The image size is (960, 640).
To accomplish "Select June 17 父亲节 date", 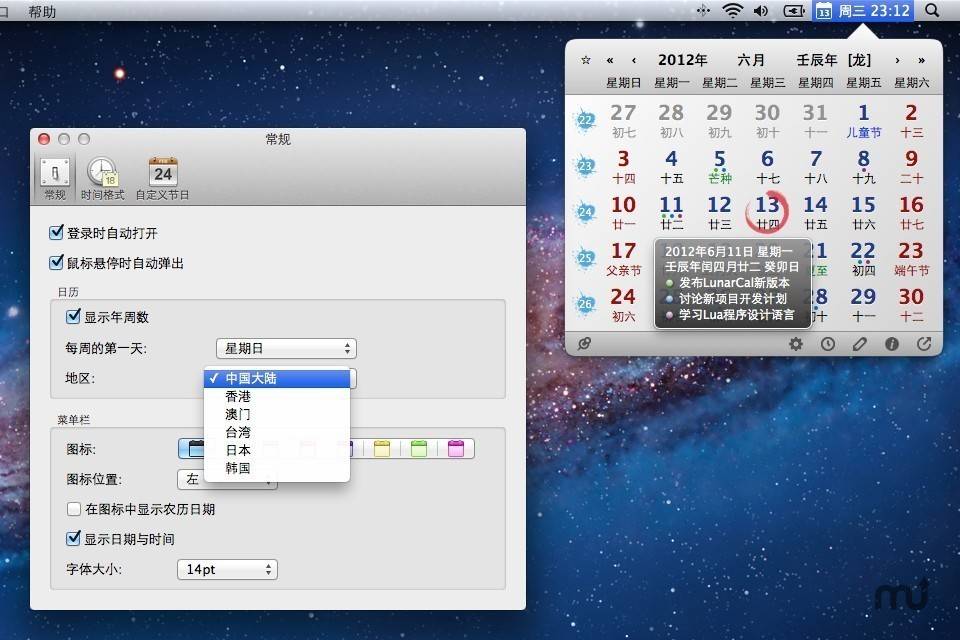I will 623,259.
